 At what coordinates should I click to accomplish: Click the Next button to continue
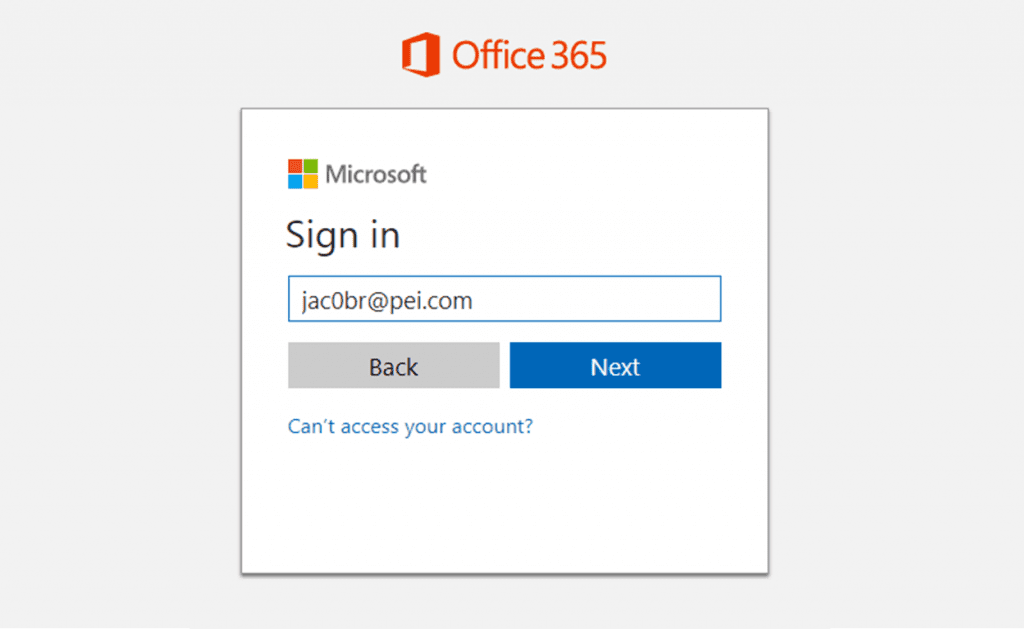615,365
